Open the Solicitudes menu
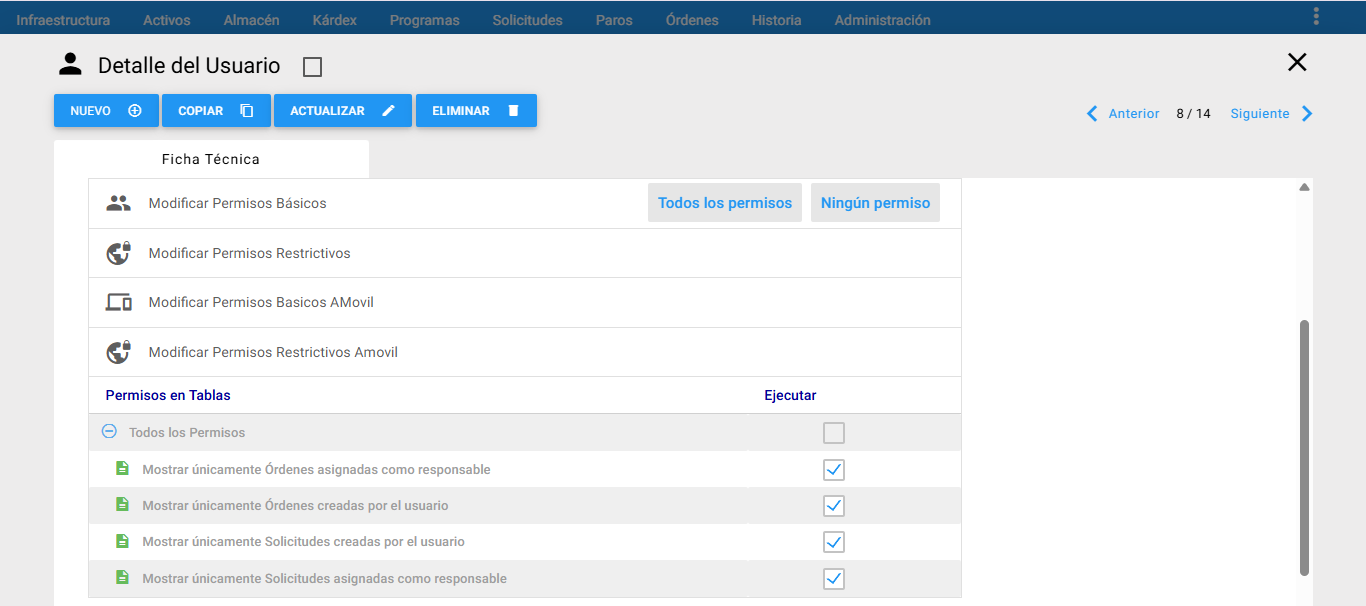Screen dimensions: 1366x606 click(527, 20)
